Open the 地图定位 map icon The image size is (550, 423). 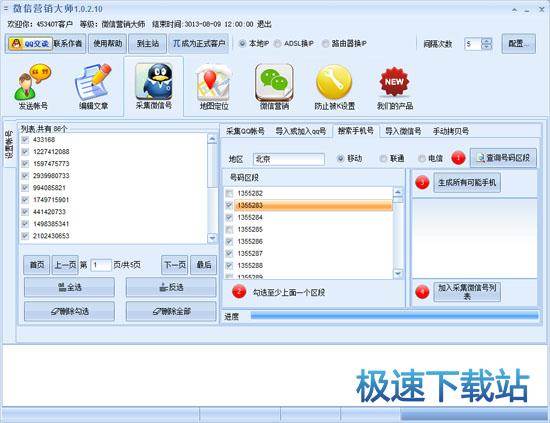[214, 86]
